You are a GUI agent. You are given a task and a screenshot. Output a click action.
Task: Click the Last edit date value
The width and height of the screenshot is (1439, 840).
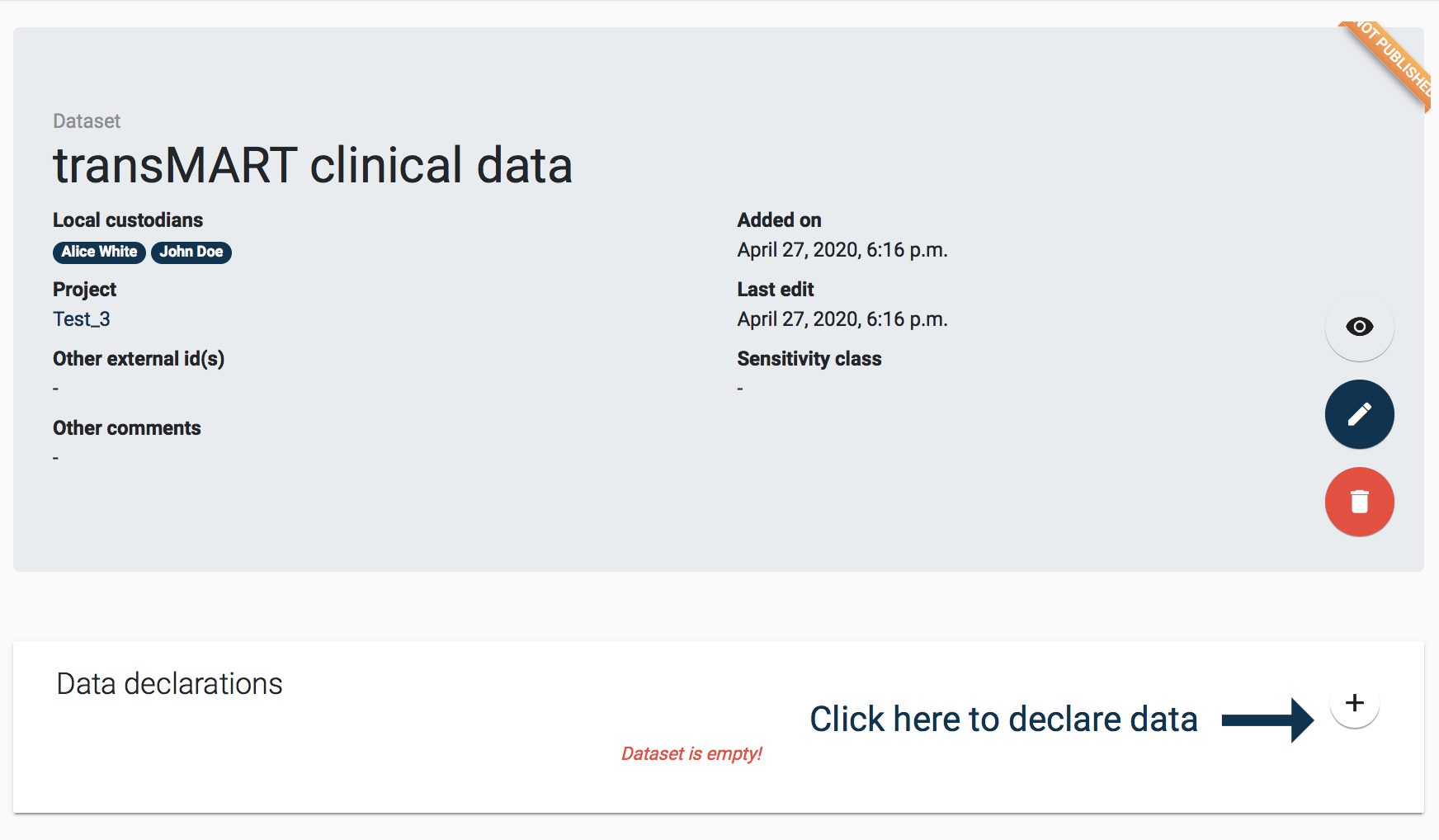(842, 319)
